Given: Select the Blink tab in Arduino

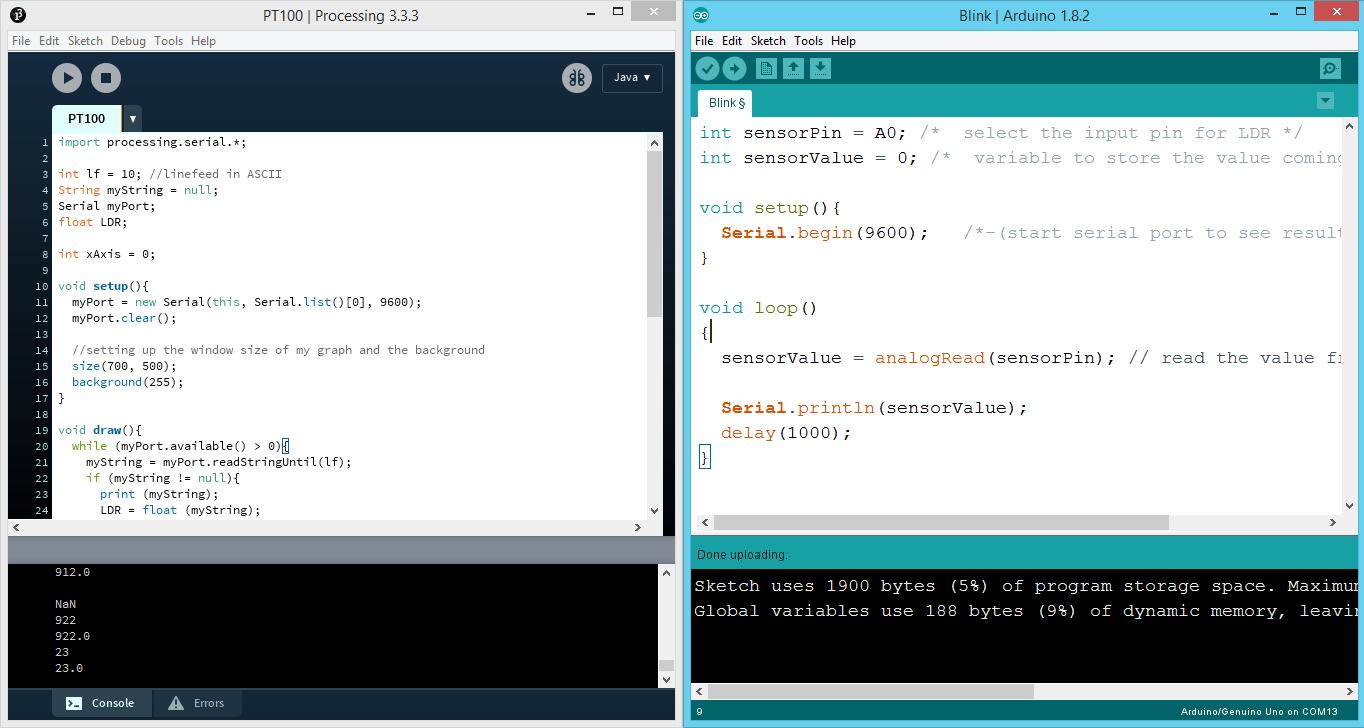Looking at the screenshot, I should click(x=725, y=103).
